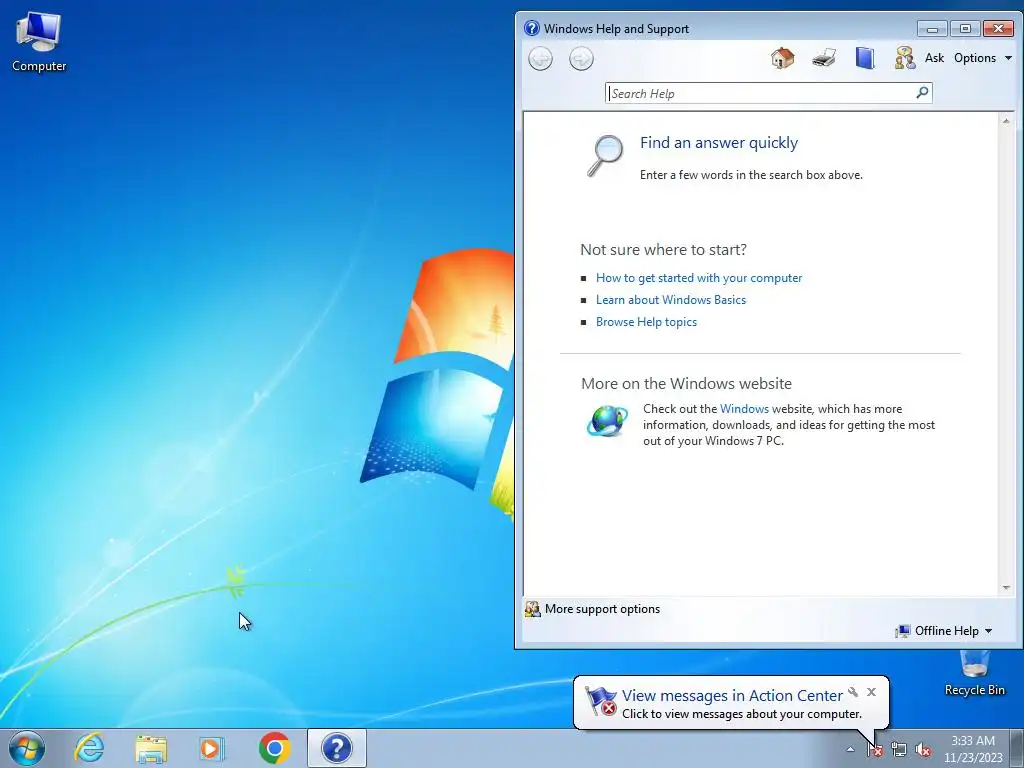
Task: Click the Ask toolbar label
Action: [x=935, y=58]
